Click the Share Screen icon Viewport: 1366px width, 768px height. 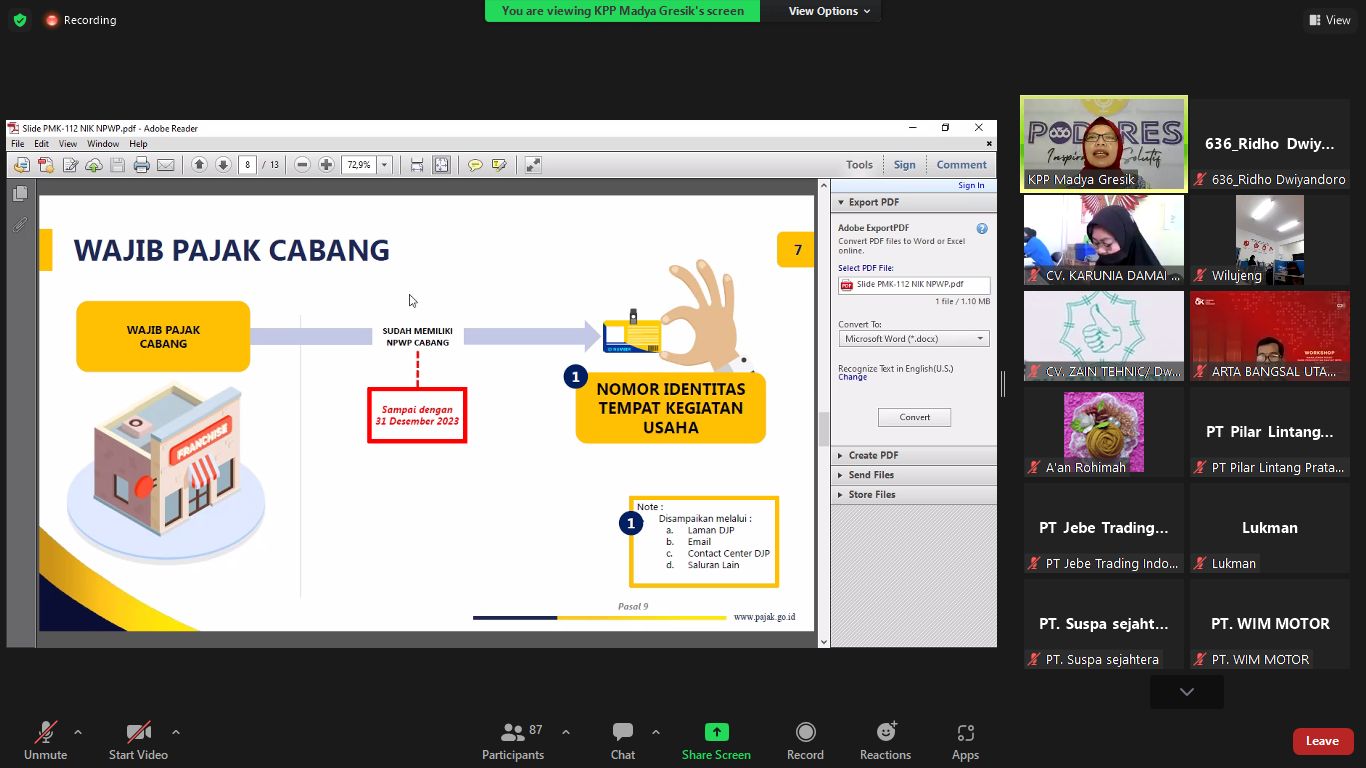tap(716, 733)
